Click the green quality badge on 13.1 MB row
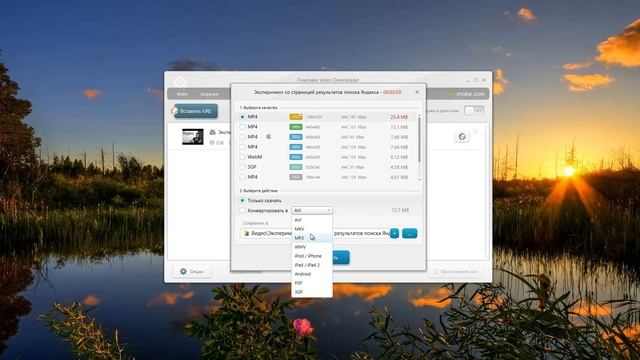This screenshot has height=360, width=640. point(296,127)
